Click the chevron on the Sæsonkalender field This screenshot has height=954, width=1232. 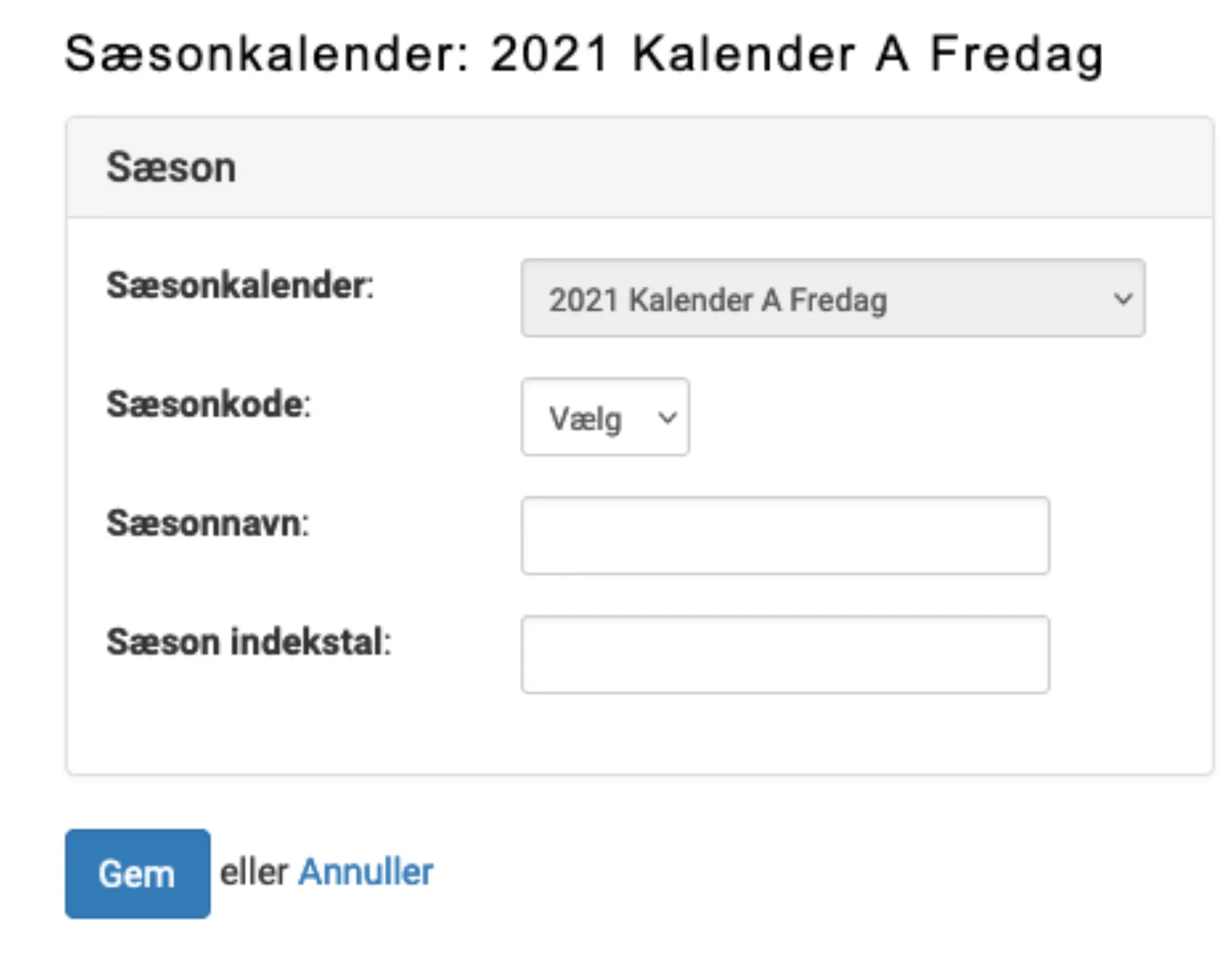pos(1123,299)
